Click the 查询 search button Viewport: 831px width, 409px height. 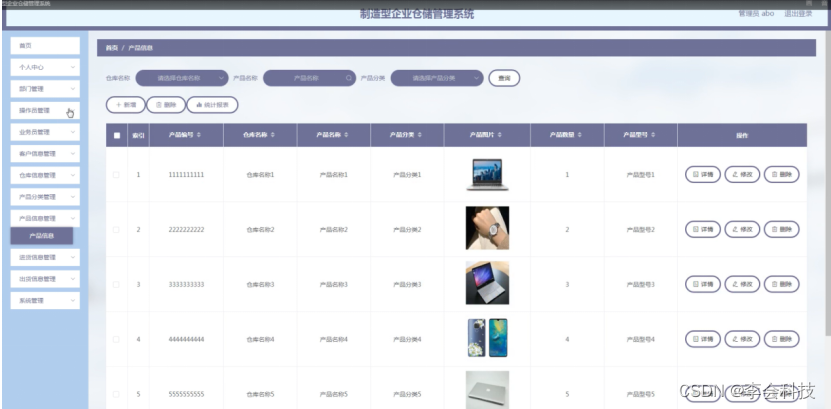pos(504,78)
